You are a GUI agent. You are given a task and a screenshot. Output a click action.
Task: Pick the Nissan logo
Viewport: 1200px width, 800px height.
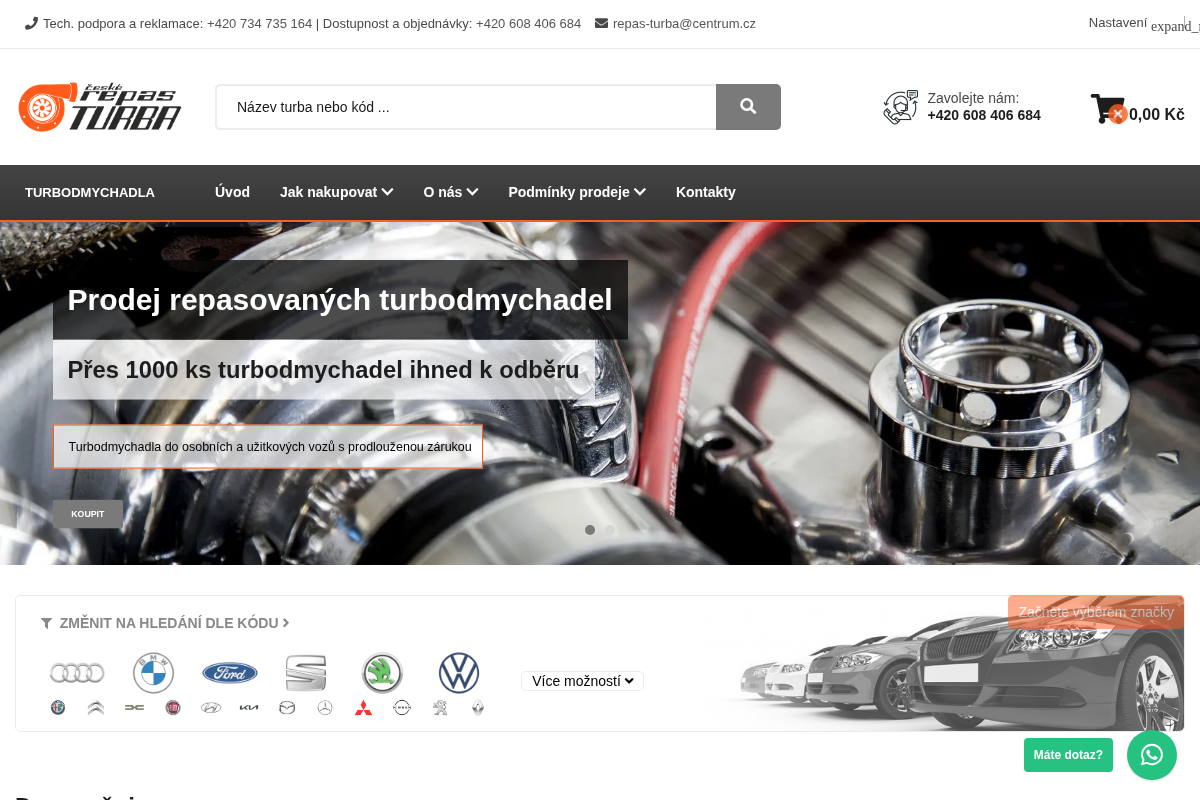pos(401,708)
